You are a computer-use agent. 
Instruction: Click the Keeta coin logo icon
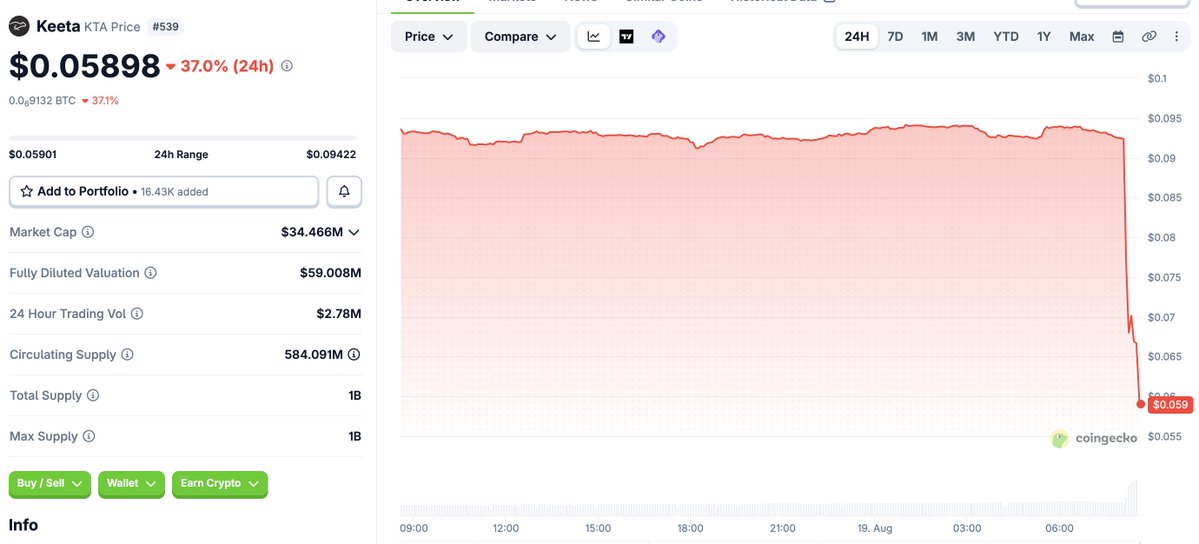tap(19, 27)
